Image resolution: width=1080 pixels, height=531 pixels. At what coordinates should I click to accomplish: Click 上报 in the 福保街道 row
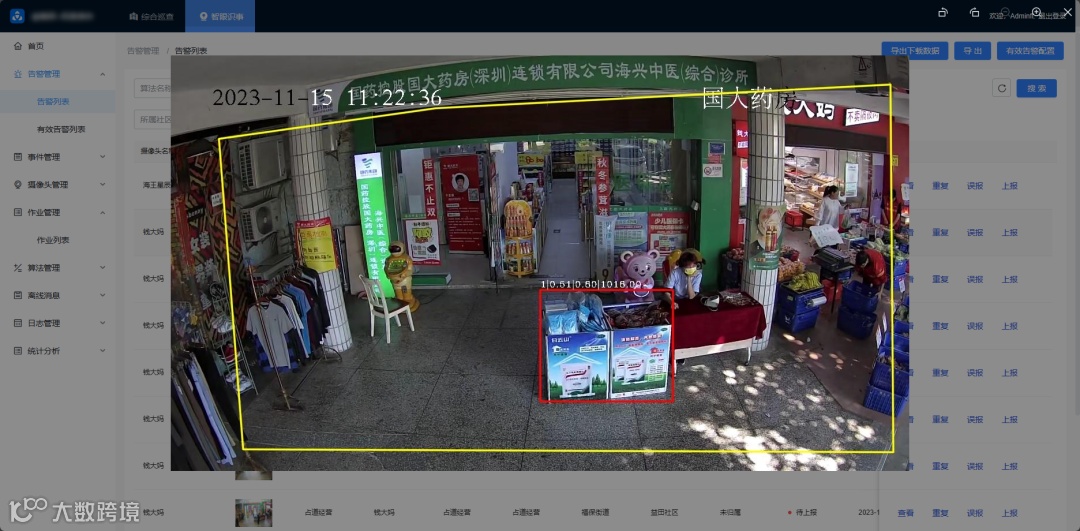tap(1009, 513)
